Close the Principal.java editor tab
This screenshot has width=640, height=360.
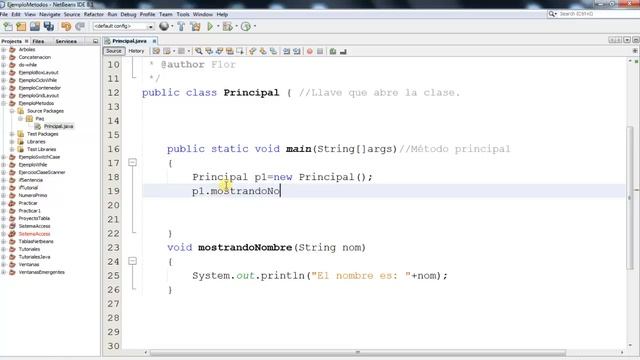point(154,41)
